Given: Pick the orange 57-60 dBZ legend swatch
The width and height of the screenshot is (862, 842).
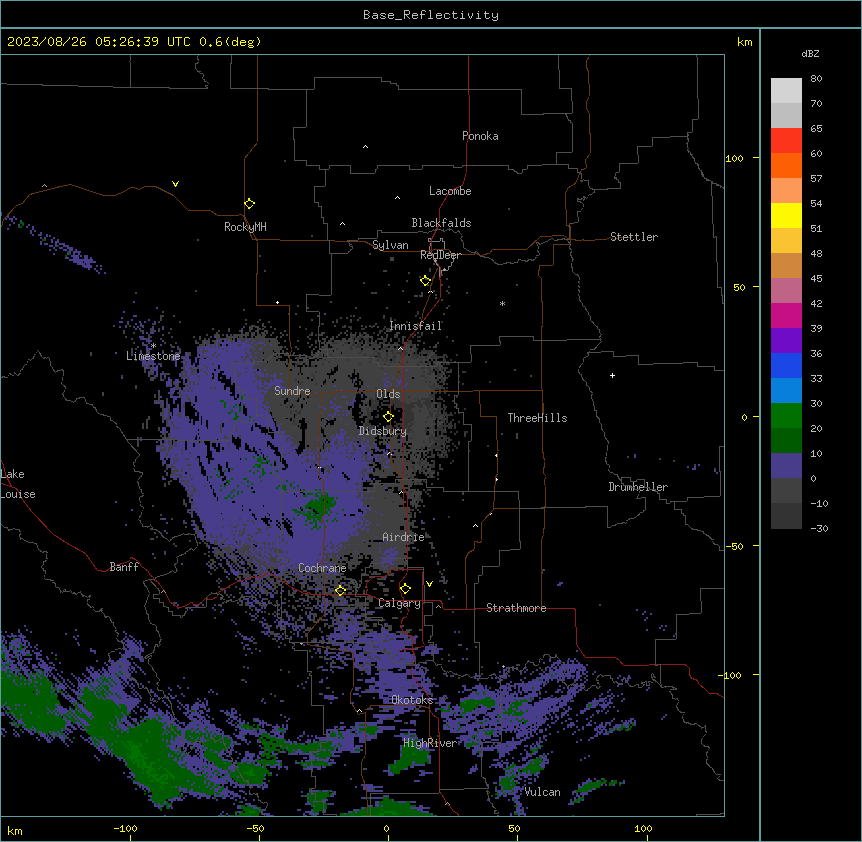Looking at the screenshot, I should click(786, 165).
